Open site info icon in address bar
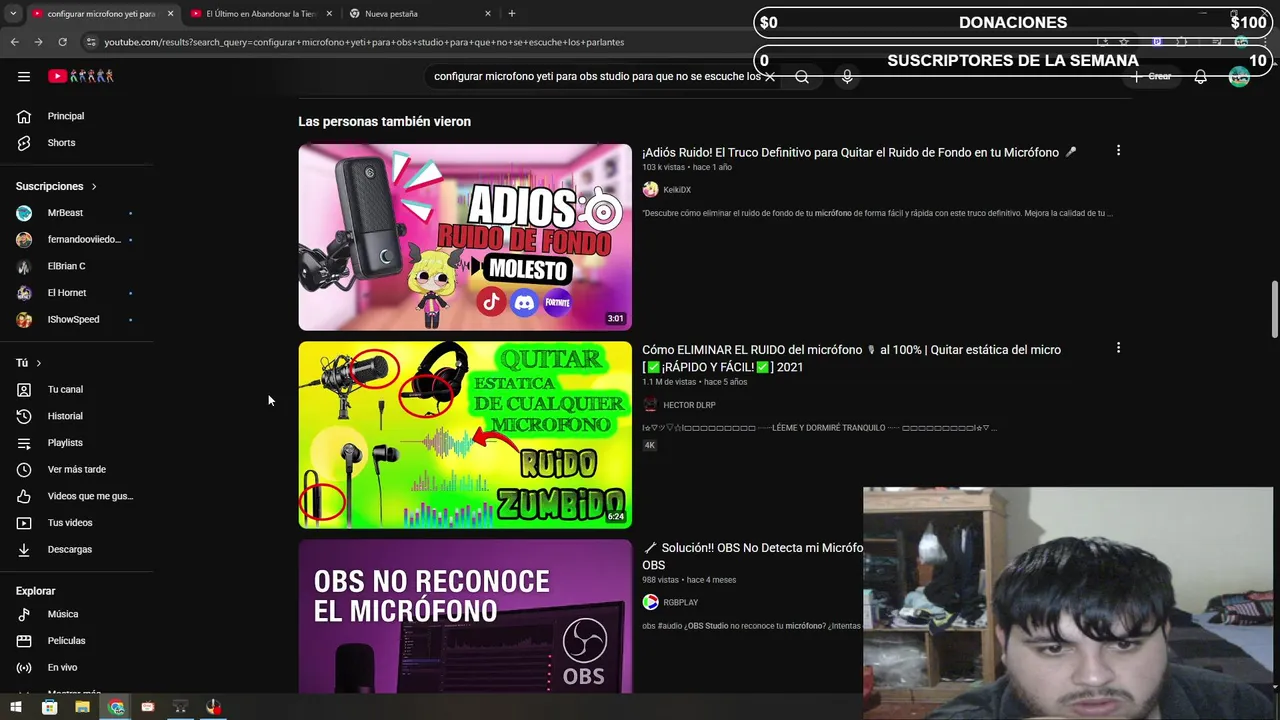The width and height of the screenshot is (1280, 720). pyautogui.click(x=91, y=42)
